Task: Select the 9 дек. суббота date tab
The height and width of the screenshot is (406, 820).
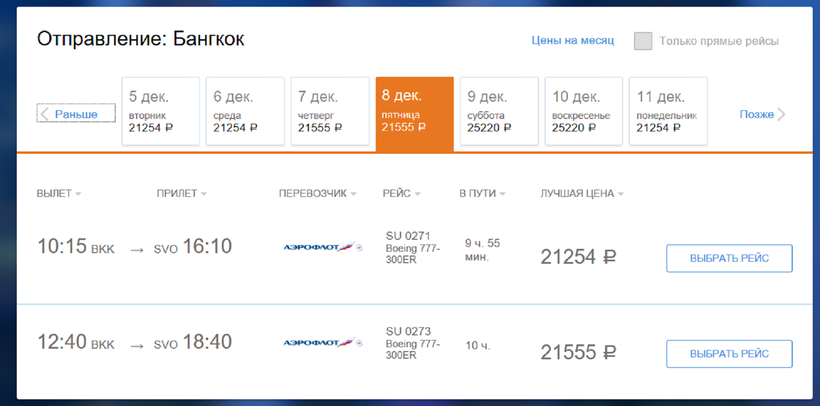Action: 499,111
